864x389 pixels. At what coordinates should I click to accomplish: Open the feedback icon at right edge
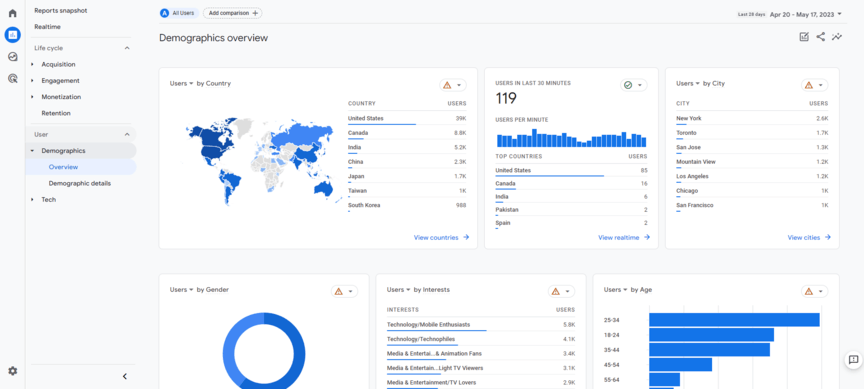coord(854,360)
